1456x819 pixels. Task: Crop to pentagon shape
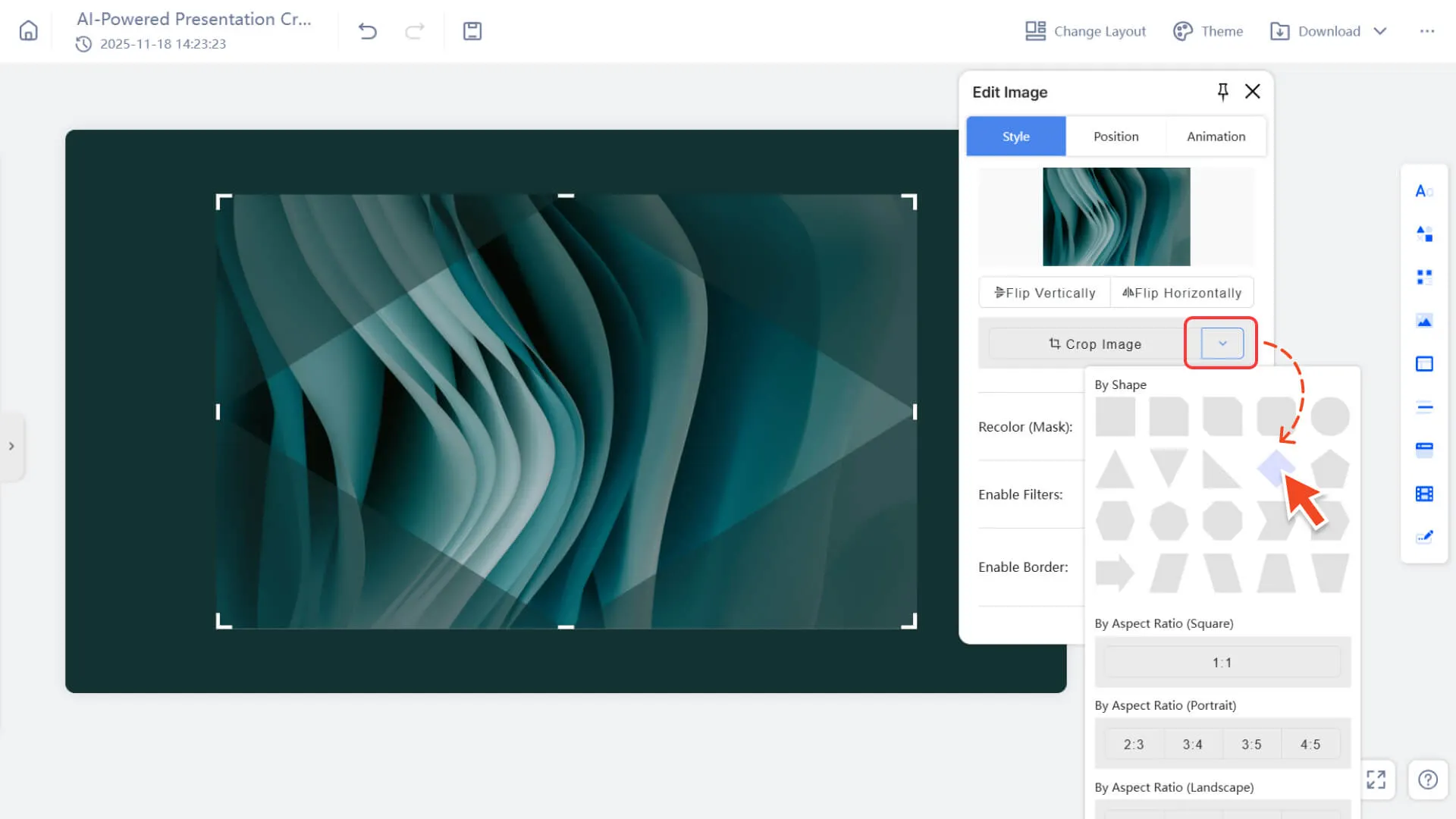1330,469
